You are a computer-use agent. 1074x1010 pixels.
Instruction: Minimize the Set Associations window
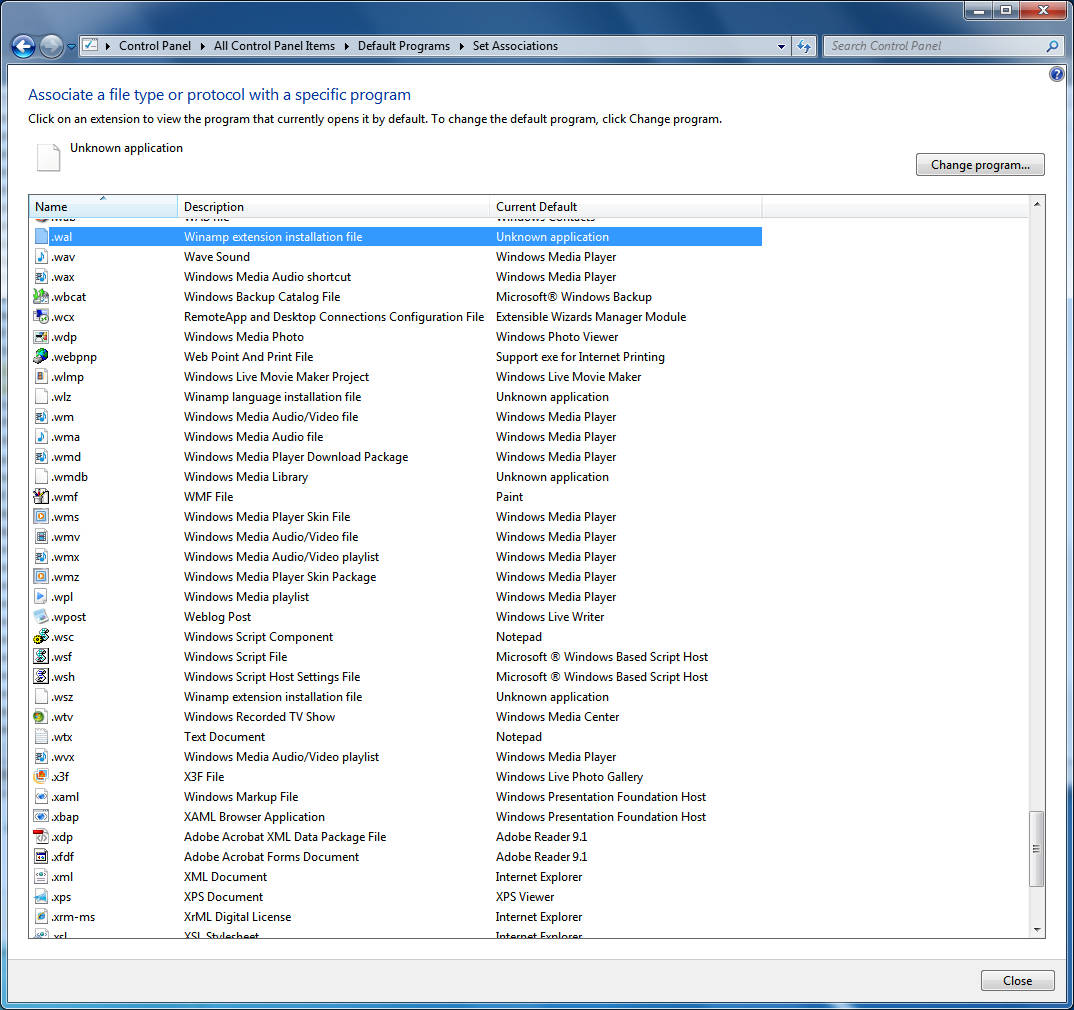tap(979, 10)
